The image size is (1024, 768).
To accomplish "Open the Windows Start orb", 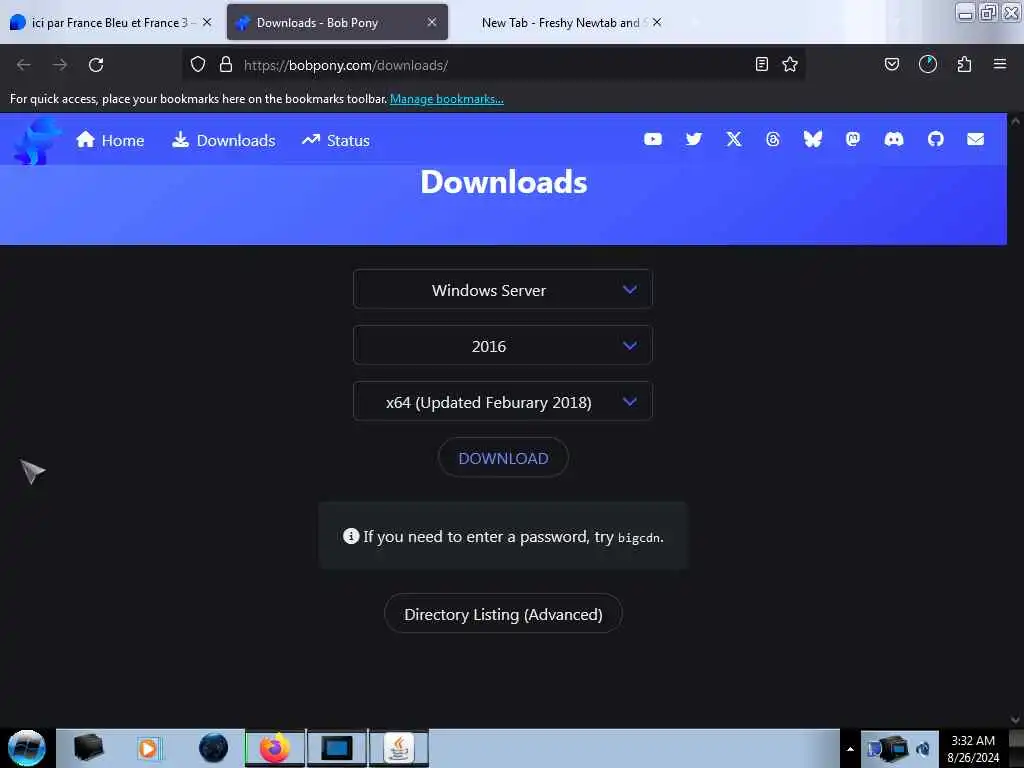I will click(27, 748).
